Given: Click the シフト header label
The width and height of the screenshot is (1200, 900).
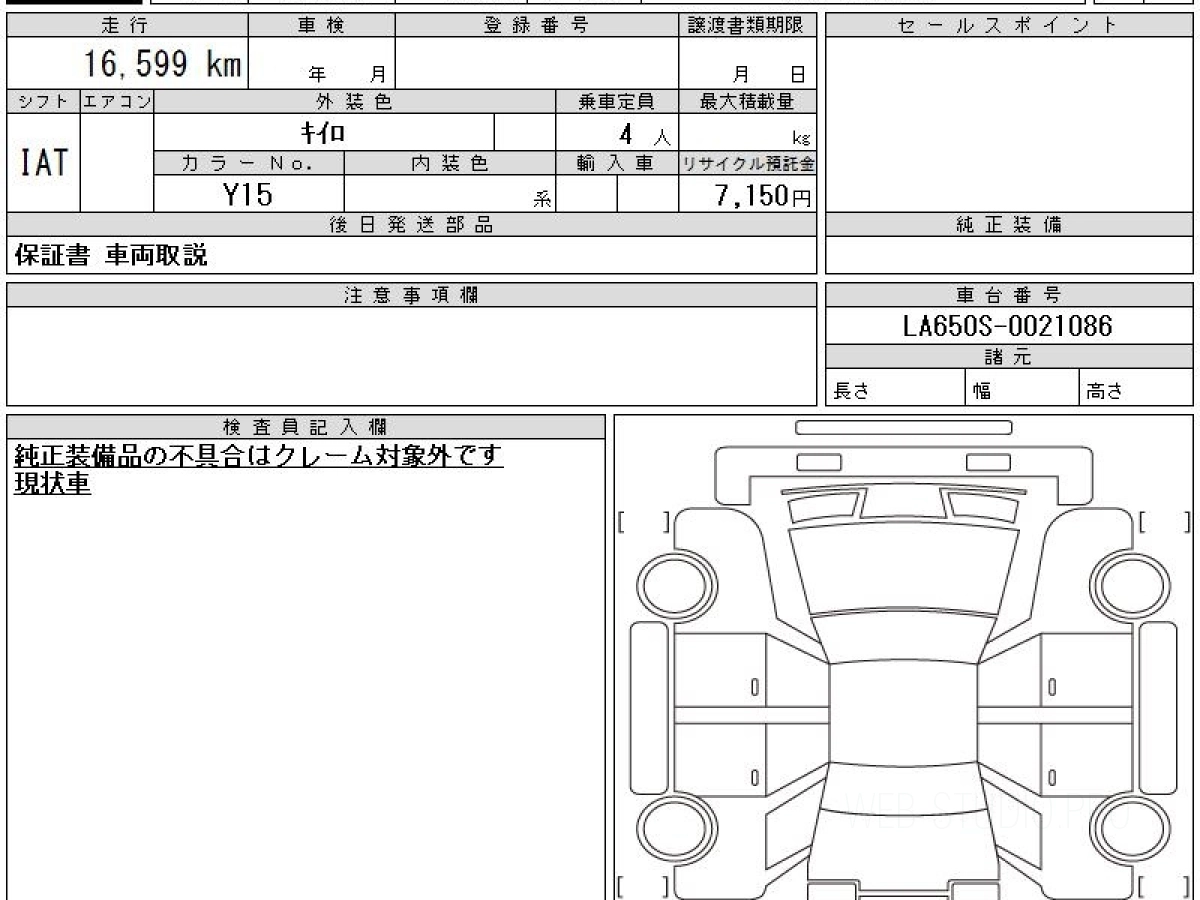Looking at the screenshot, I should point(43,101).
